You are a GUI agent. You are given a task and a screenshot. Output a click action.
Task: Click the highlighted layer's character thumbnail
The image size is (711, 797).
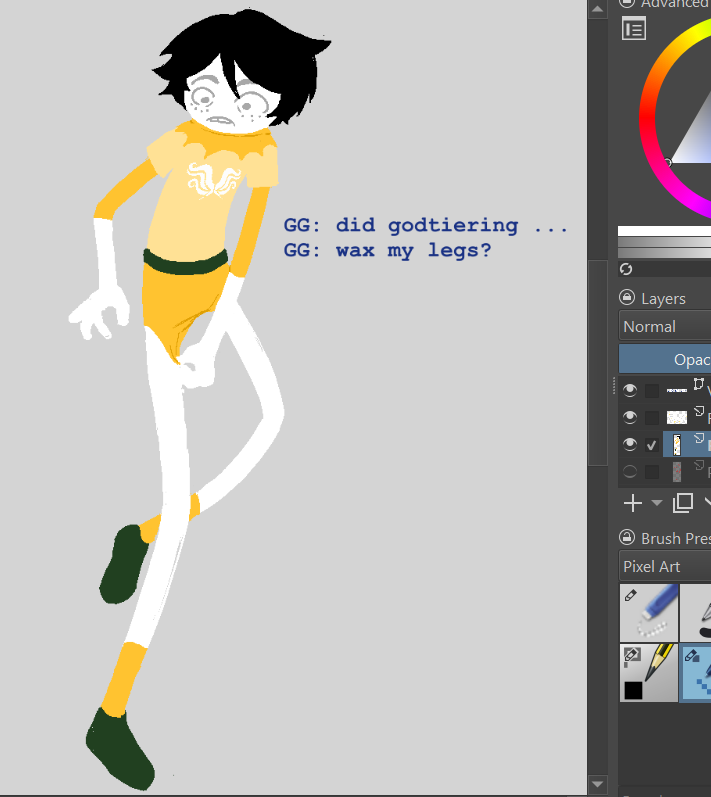(x=677, y=445)
